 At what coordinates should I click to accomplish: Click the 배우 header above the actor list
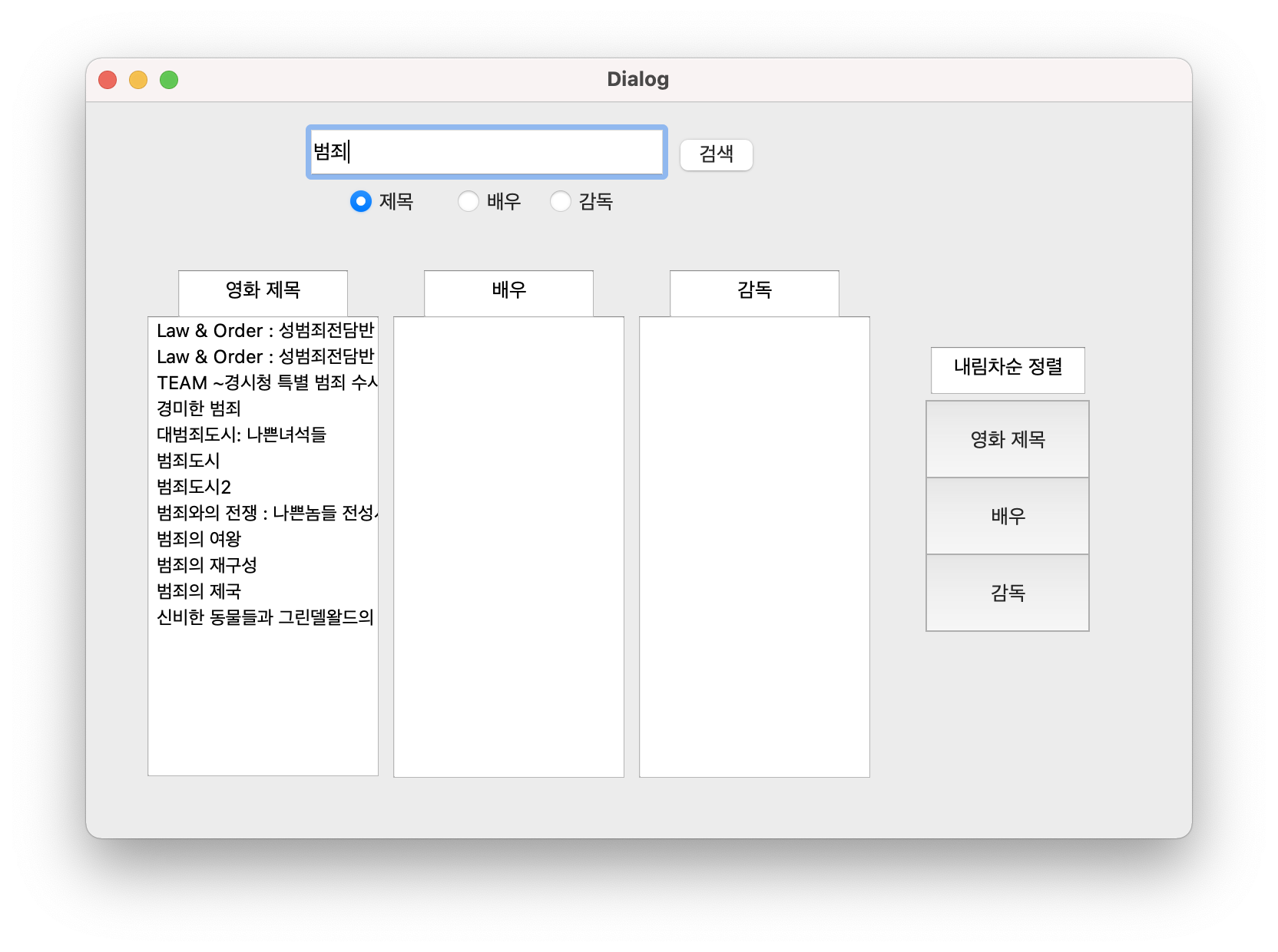point(508,293)
